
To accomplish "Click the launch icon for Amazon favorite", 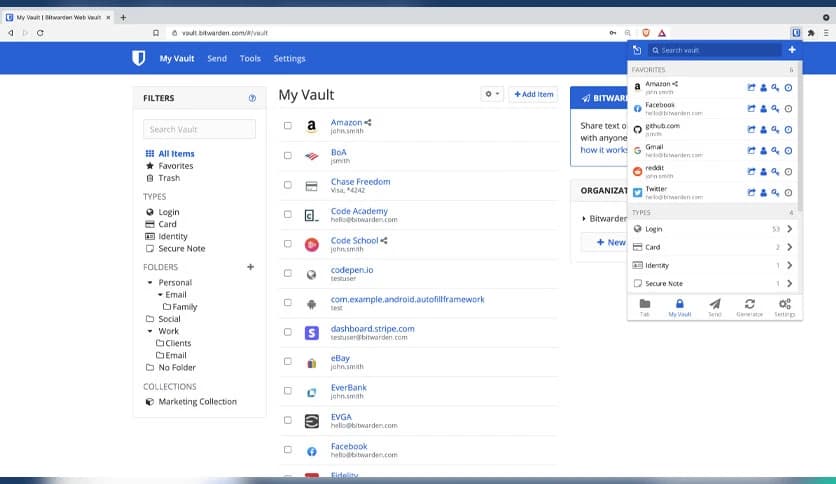I will tap(751, 87).
